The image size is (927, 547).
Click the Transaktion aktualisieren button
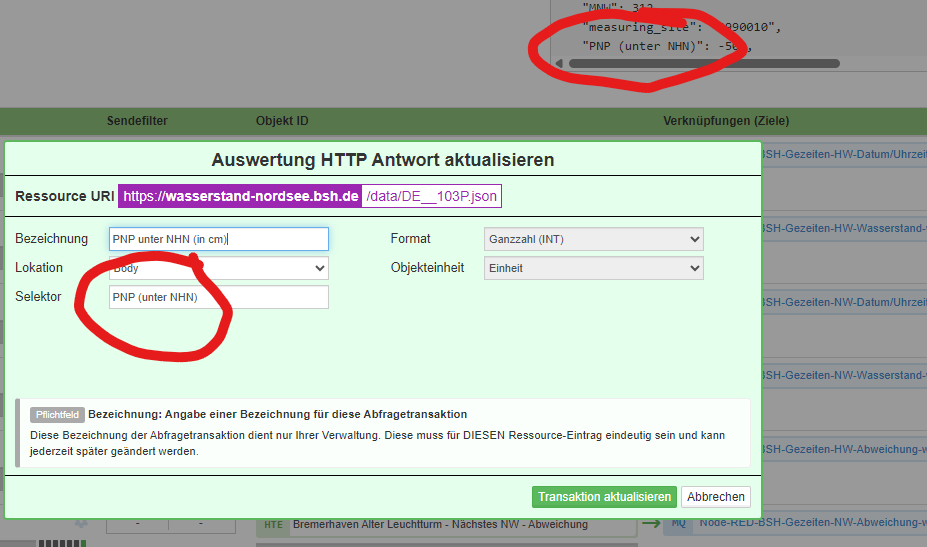604,497
